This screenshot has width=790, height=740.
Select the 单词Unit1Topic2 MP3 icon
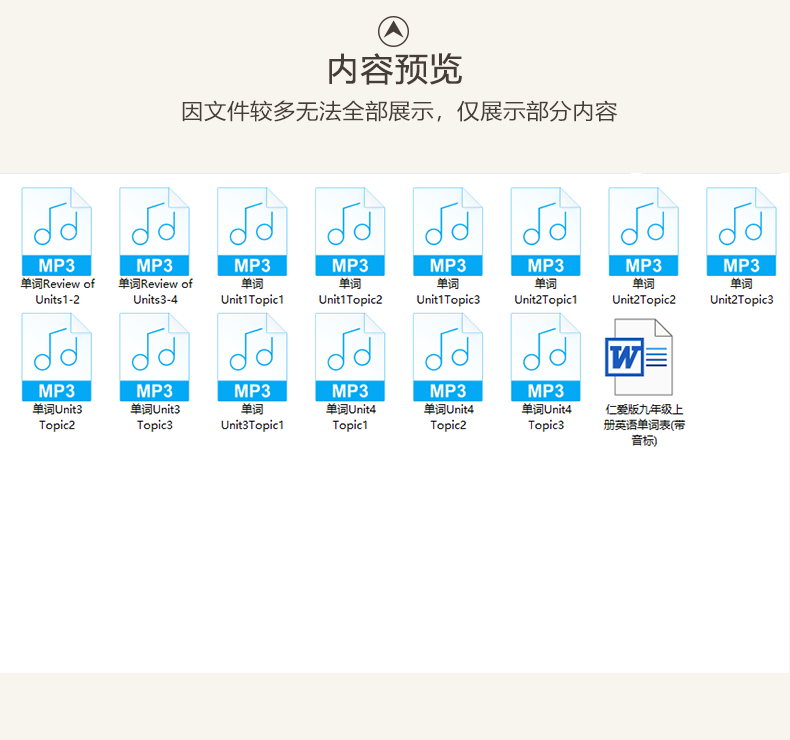[350, 232]
